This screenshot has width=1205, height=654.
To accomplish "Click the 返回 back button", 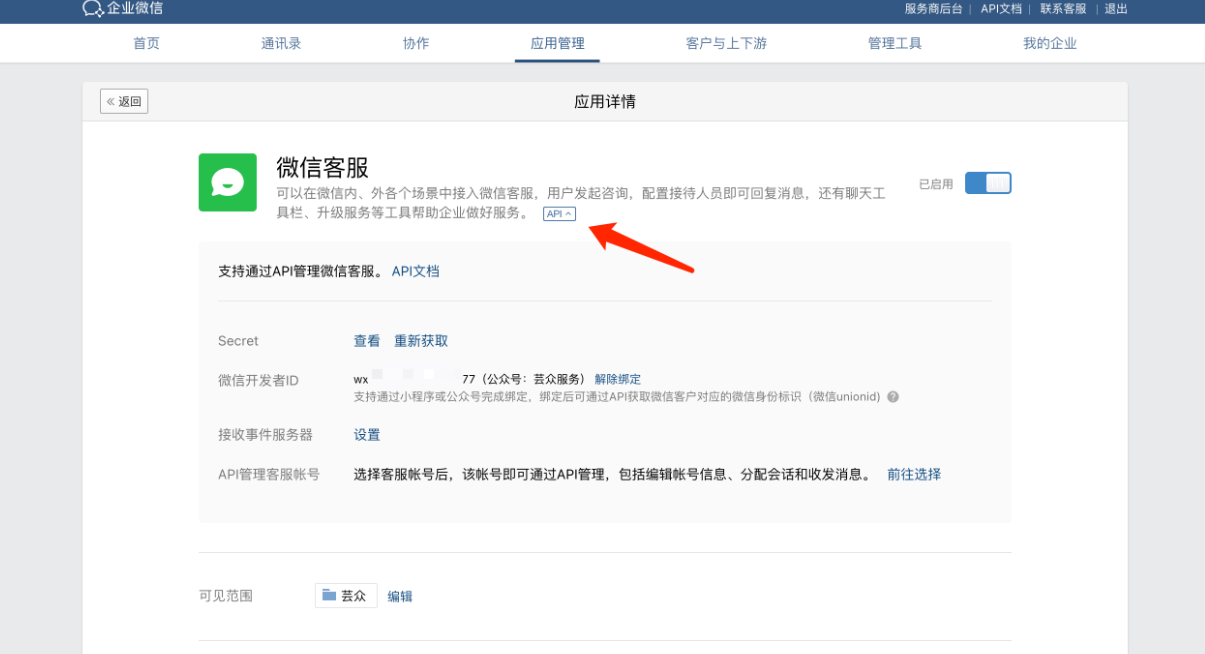I will point(124,101).
